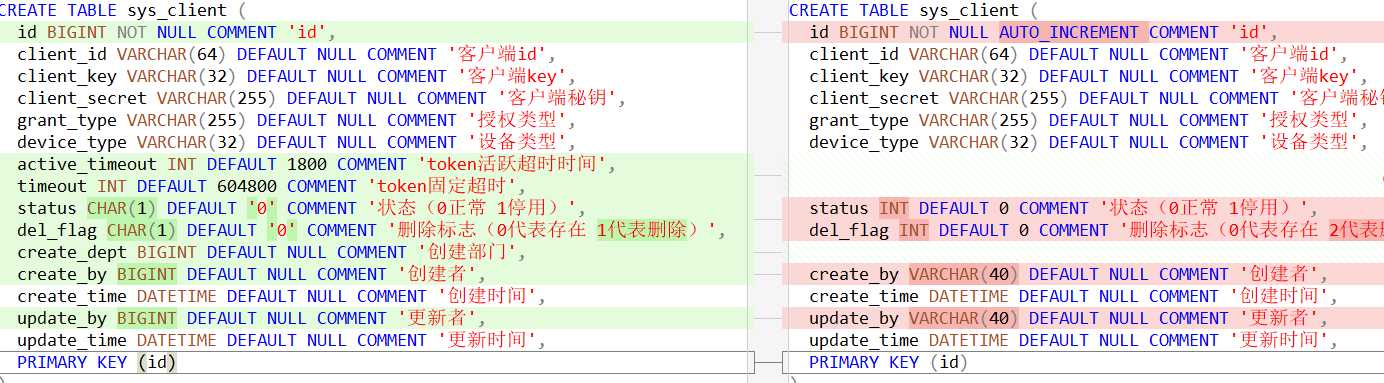1384x383 pixels.
Task: Select the 1800 default value of active_timeout
Action: point(307,164)
